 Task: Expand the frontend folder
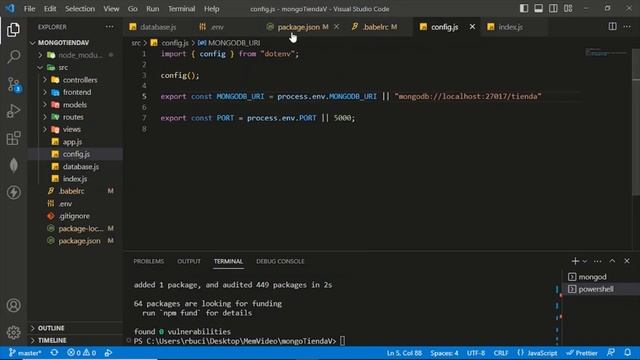tap(45, 92)
